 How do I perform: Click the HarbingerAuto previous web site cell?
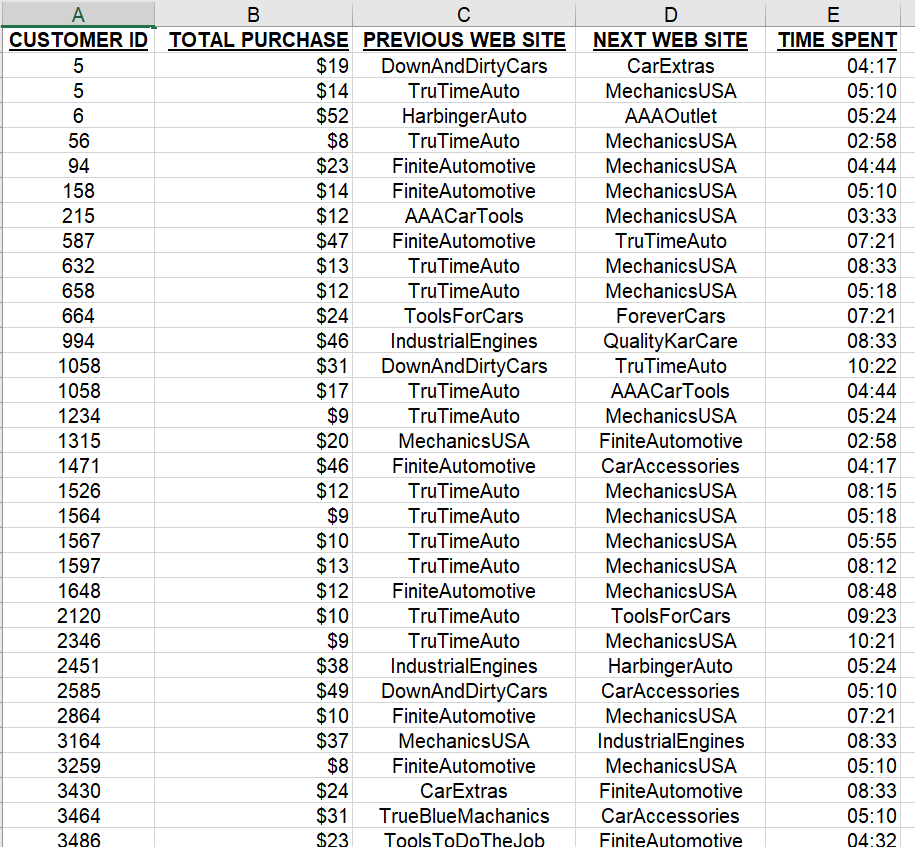tap(463, 115)
